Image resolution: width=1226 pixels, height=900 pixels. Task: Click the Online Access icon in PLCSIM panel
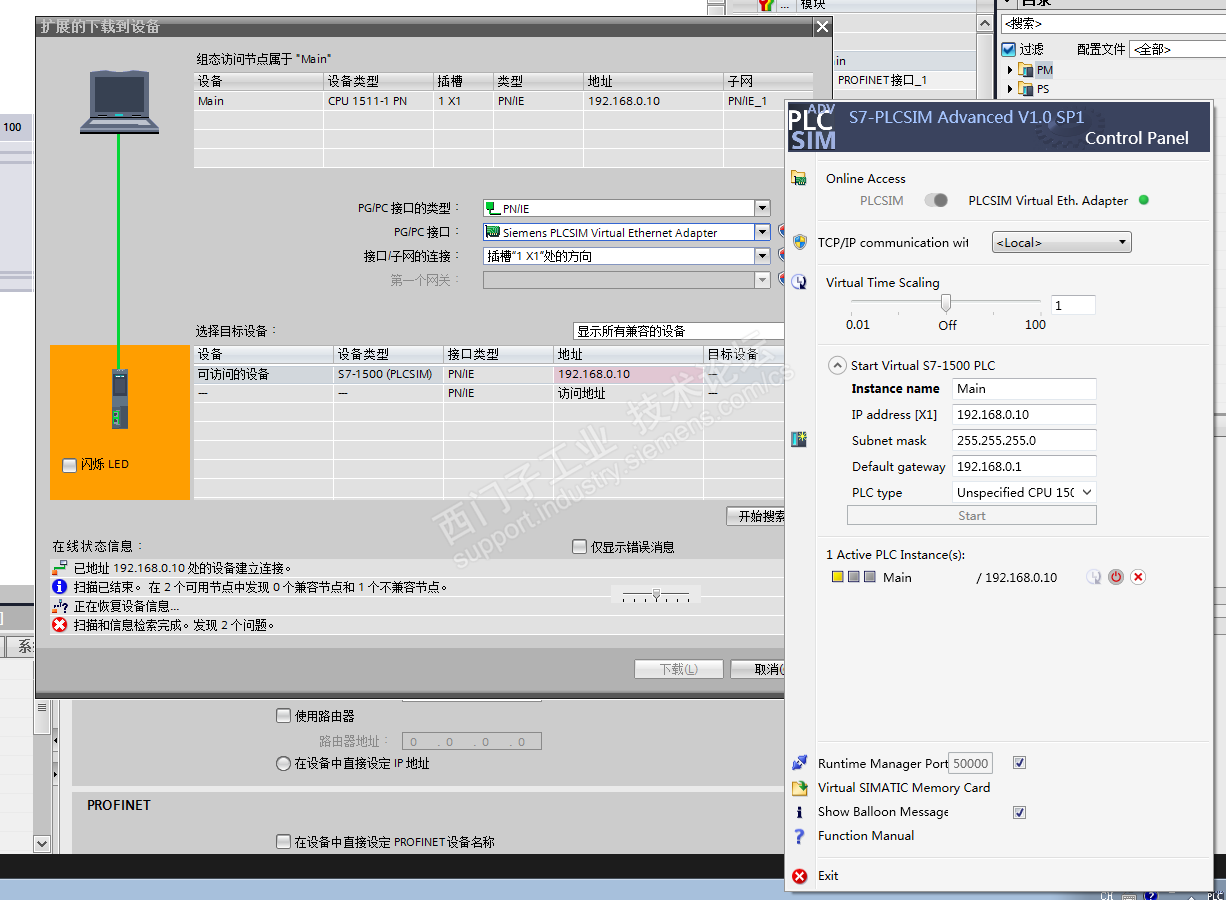(x=798, y=178)
